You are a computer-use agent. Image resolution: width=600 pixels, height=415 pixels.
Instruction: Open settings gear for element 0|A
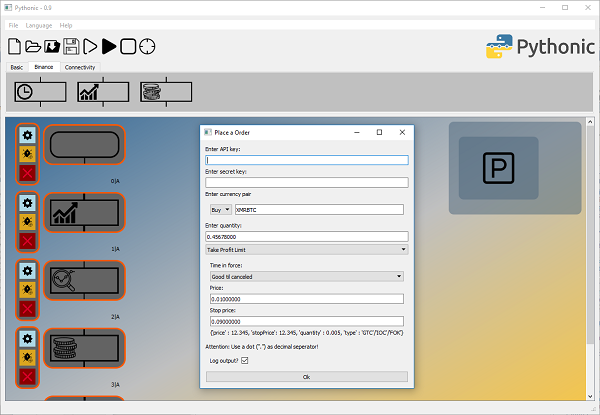tap(28, 135)
